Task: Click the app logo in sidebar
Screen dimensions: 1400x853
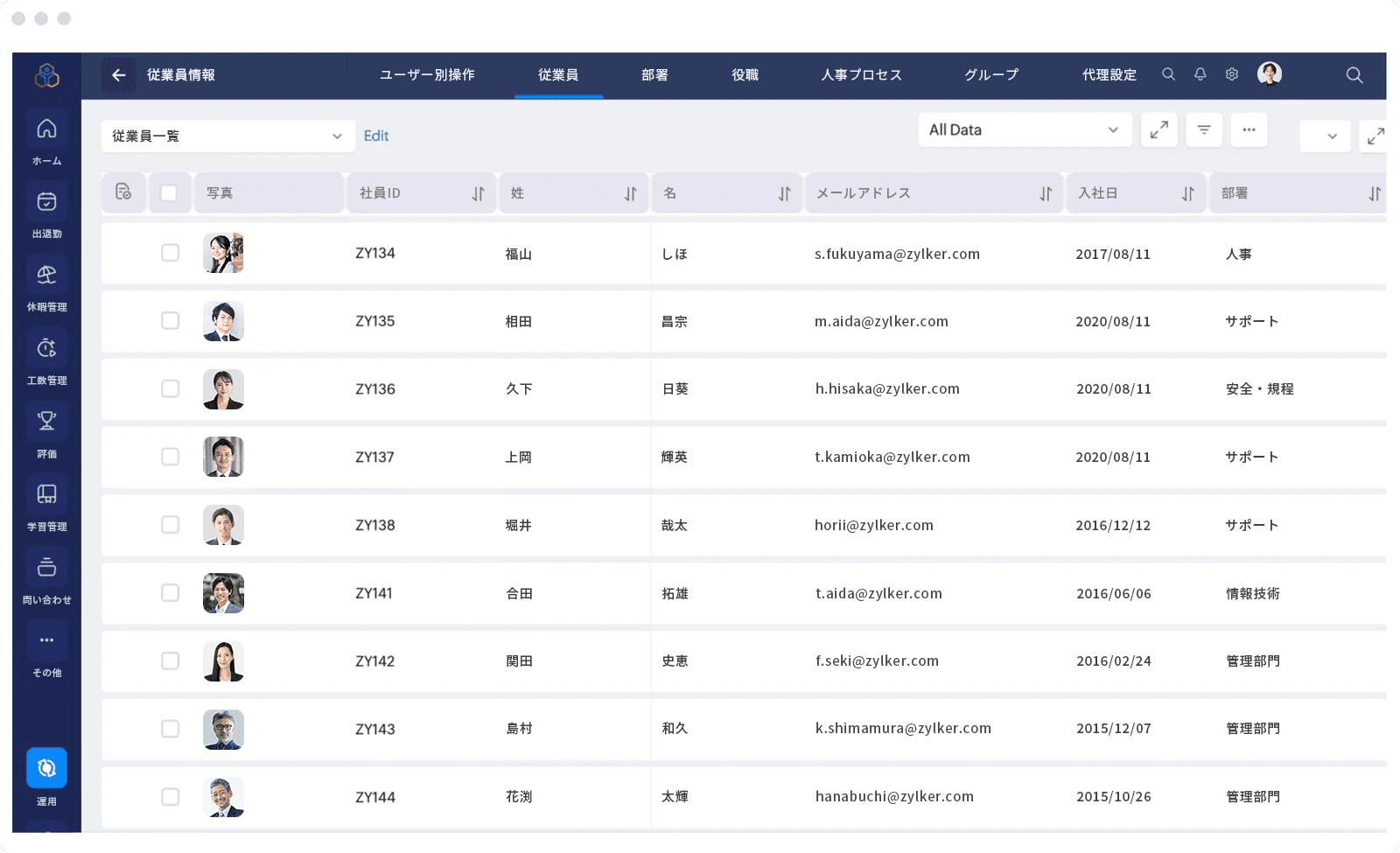Action: 46,76
